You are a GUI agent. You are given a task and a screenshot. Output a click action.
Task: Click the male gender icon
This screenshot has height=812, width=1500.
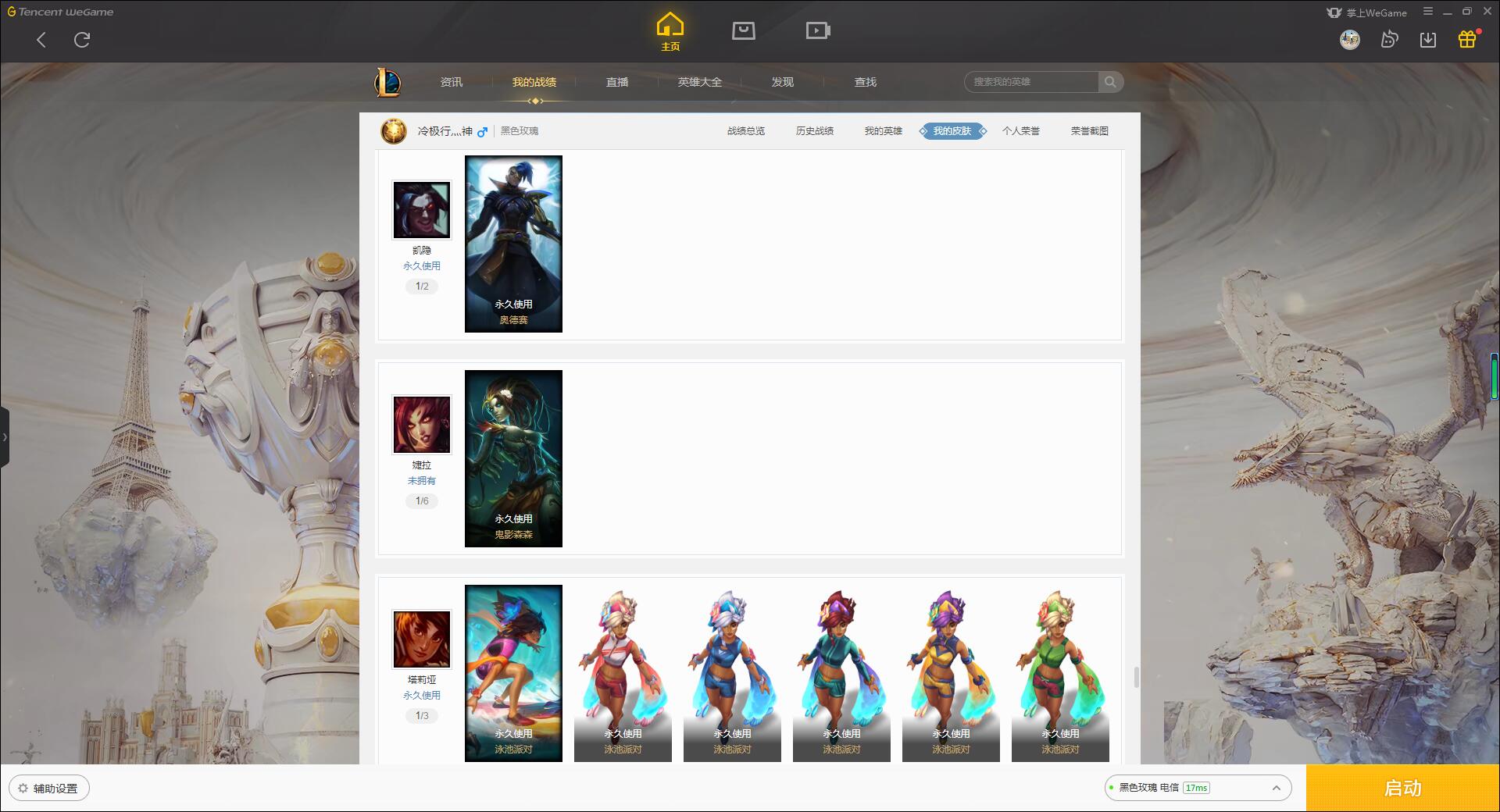coord(483,132)
